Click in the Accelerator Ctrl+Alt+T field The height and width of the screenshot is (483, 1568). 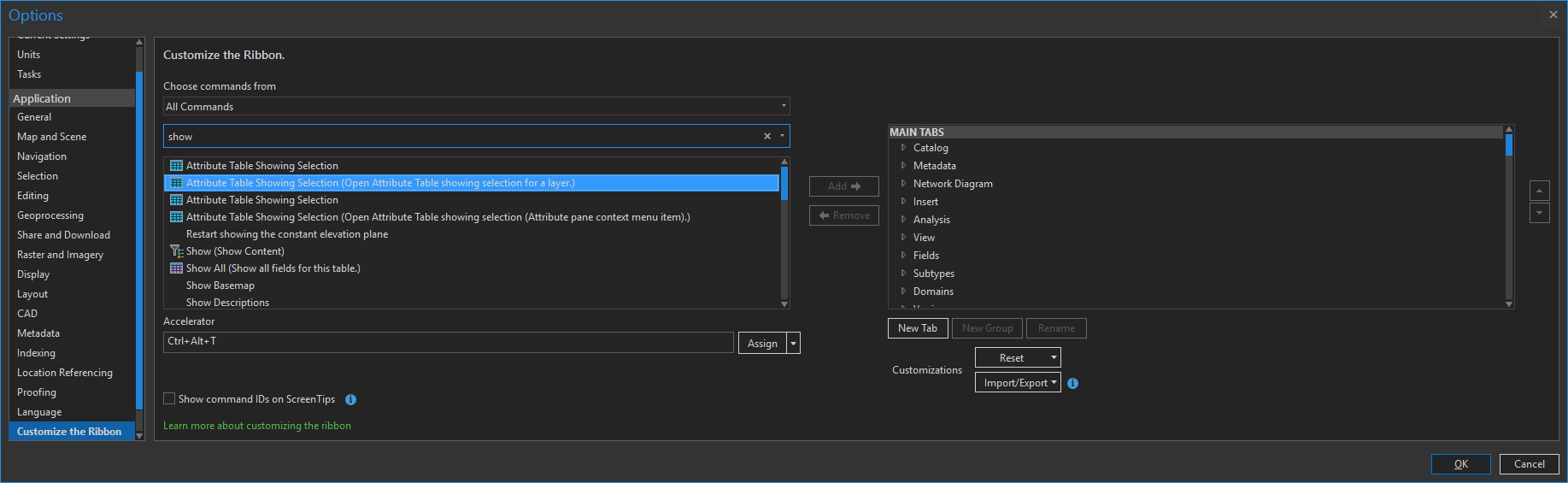point(449,342)
